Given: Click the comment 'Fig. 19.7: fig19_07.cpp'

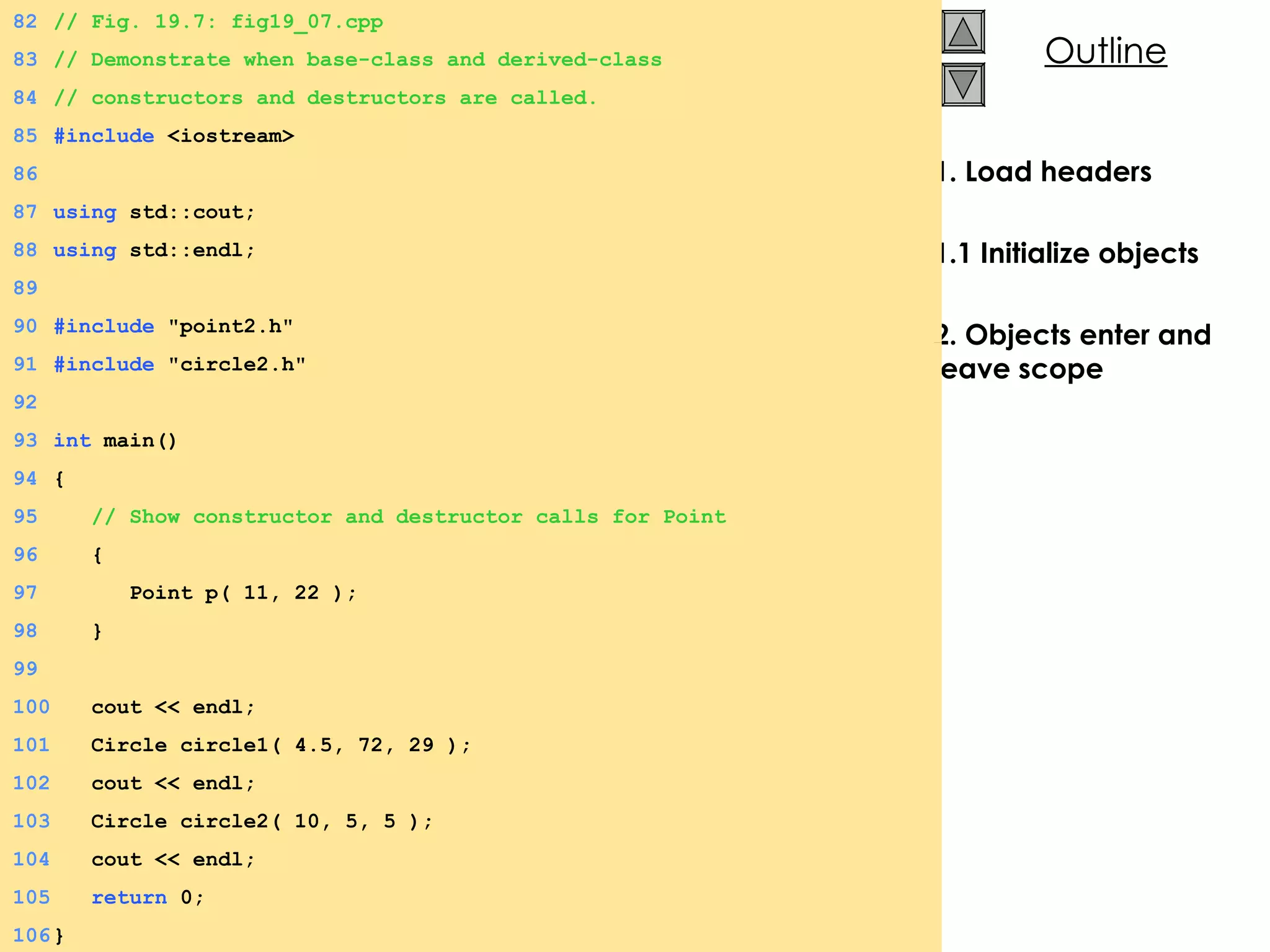Looking at the screenshot, I should [218, 22].
